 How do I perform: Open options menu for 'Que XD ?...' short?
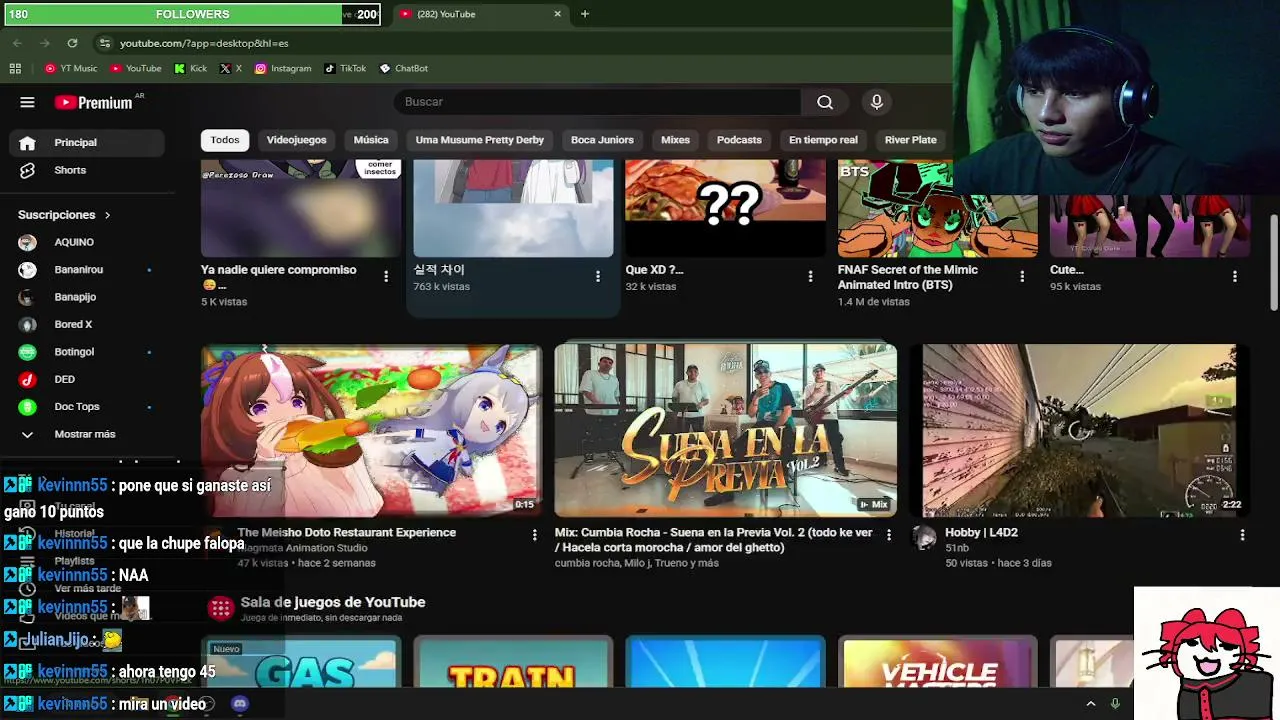[810, 277]
